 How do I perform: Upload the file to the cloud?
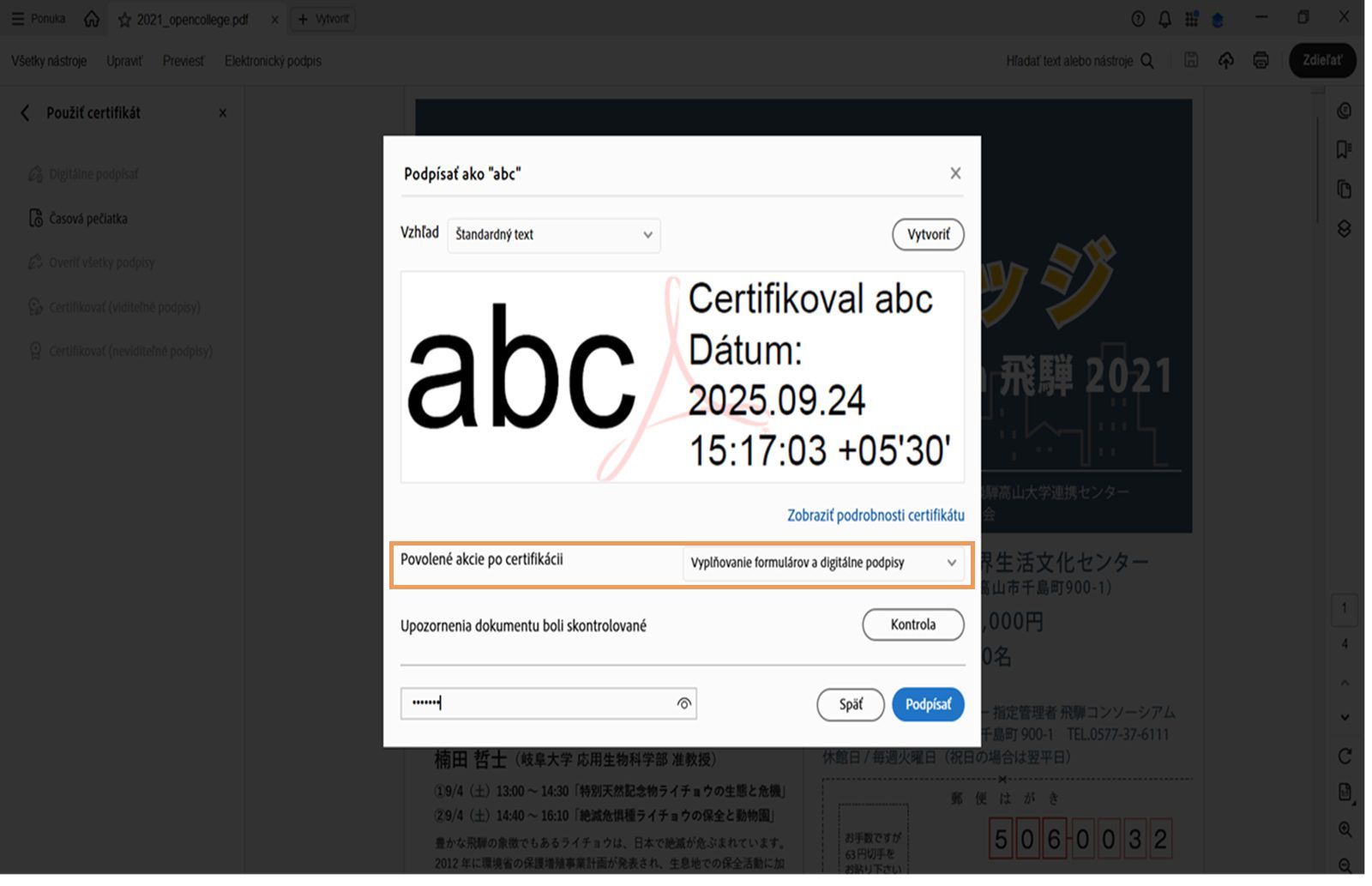coord(1226,60)
